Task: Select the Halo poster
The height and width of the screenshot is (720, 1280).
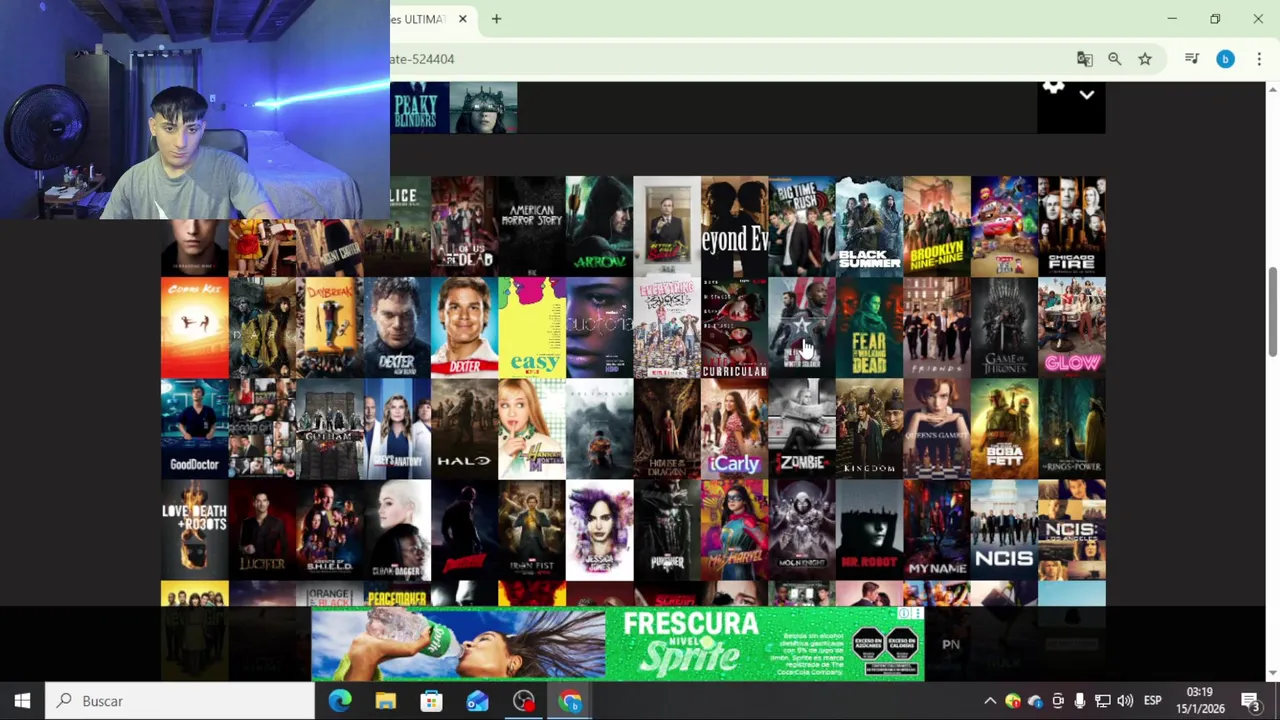Action: pyautogui.click(x=464, y=429)
